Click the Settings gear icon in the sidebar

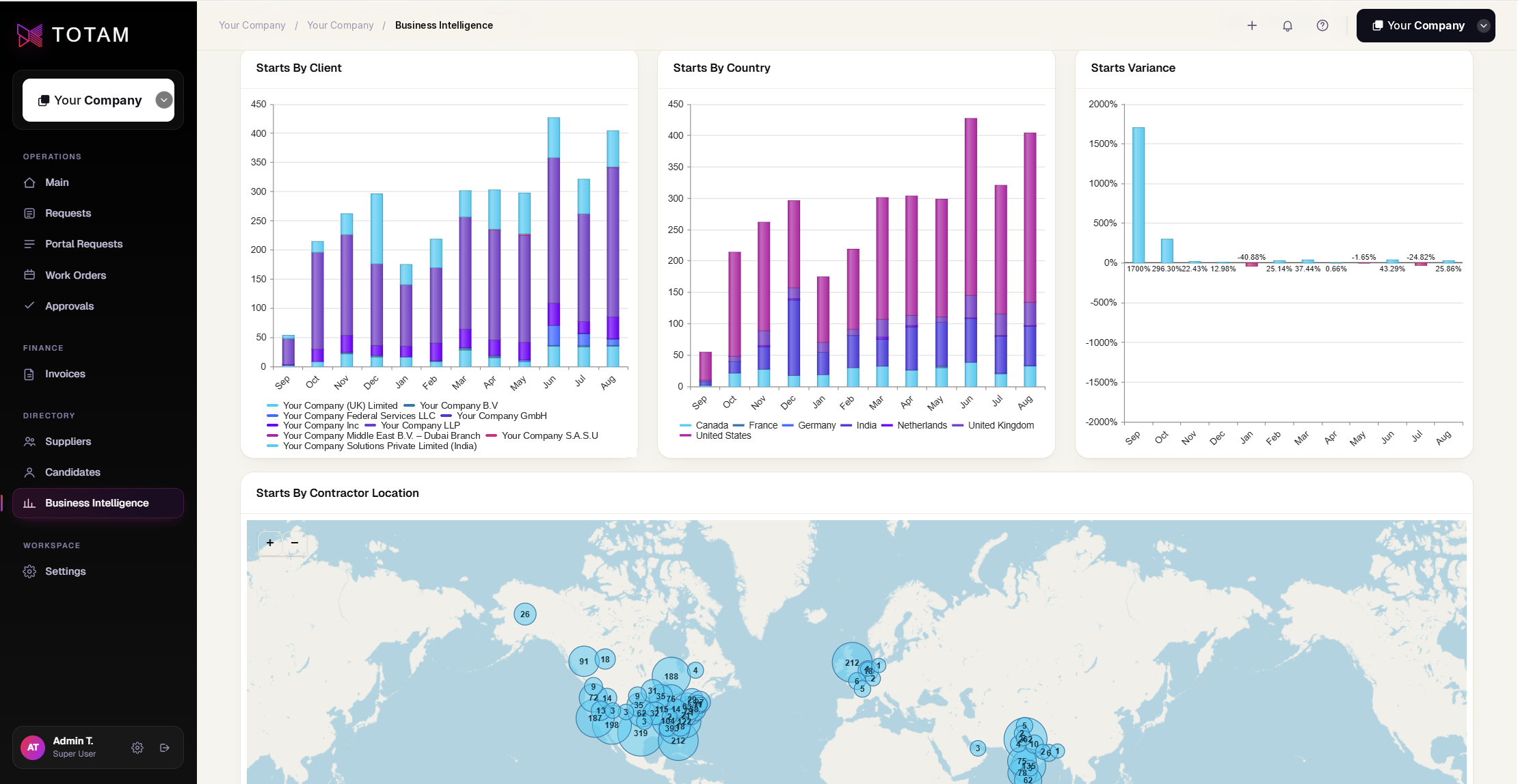click(29, 571)
